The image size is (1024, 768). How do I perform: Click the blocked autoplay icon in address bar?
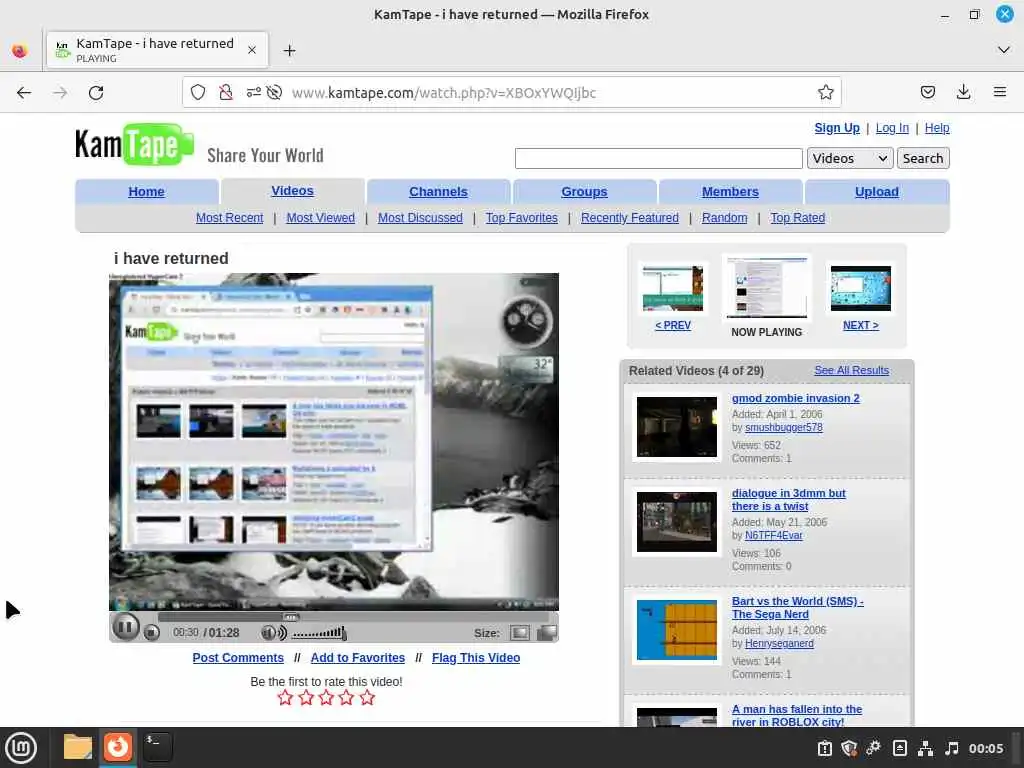[274, 93]
